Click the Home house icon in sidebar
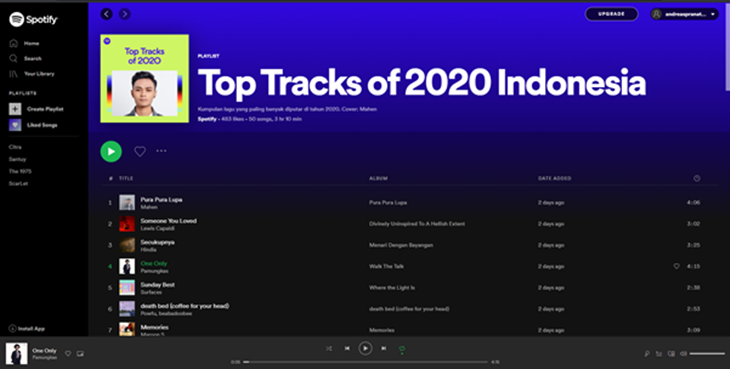The width and height of the screenshot is (730, 369). pos(14,43)
